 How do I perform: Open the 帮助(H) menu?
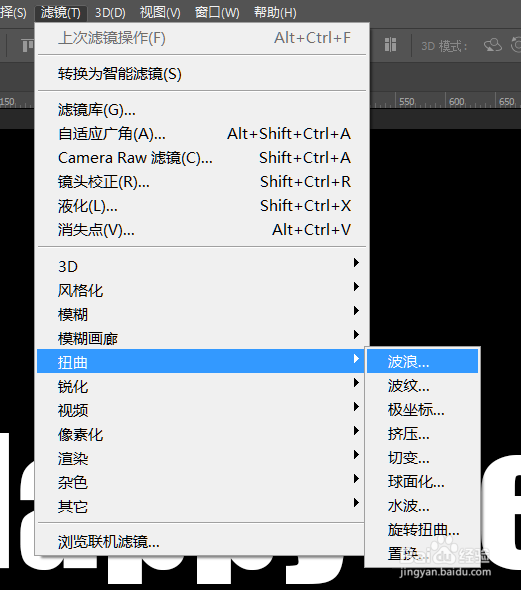point(275,13)
